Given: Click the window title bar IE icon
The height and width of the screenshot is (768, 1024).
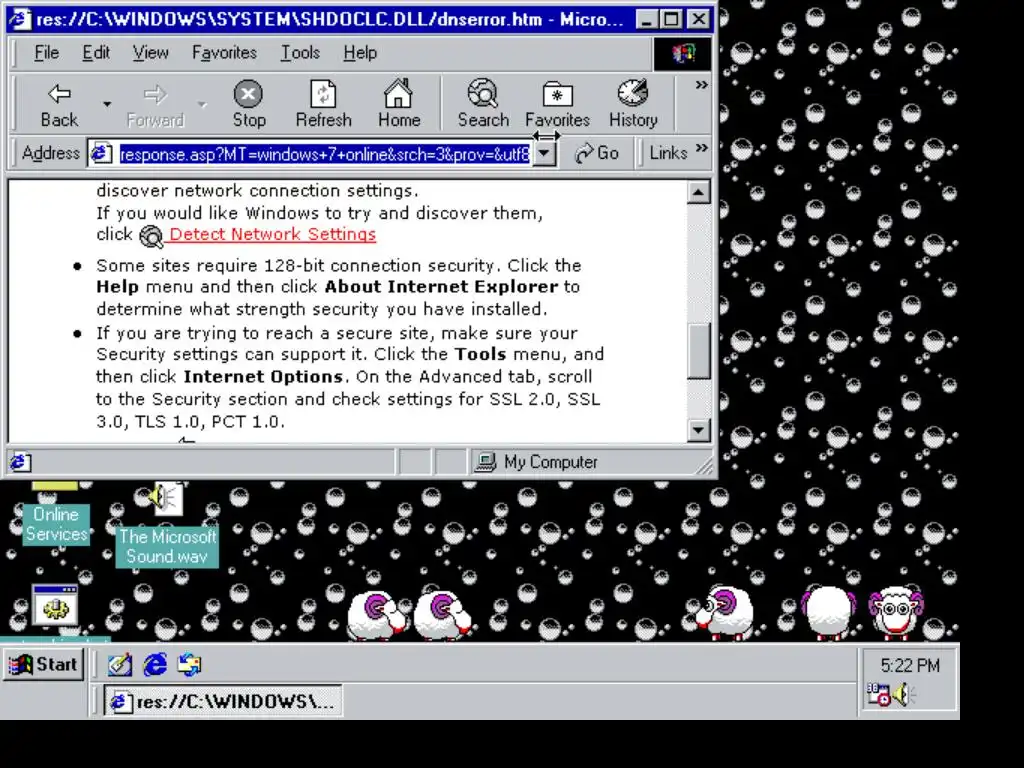Looking at the screenshot, I should (19, 18).
